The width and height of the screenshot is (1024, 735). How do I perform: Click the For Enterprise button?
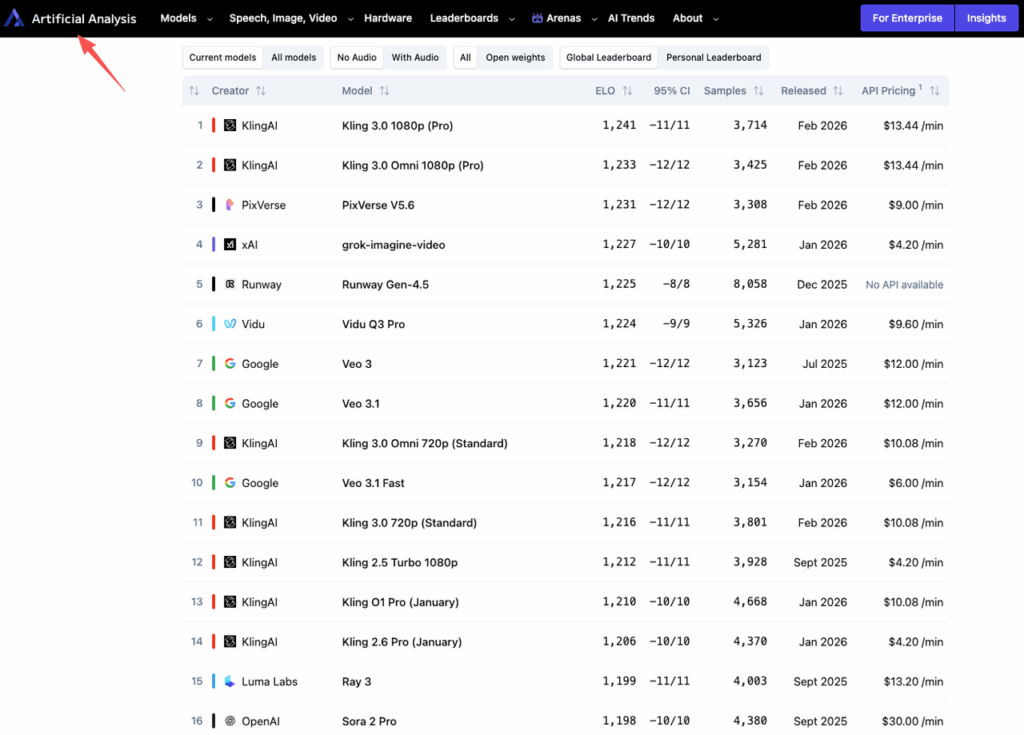tap(907, 18)
